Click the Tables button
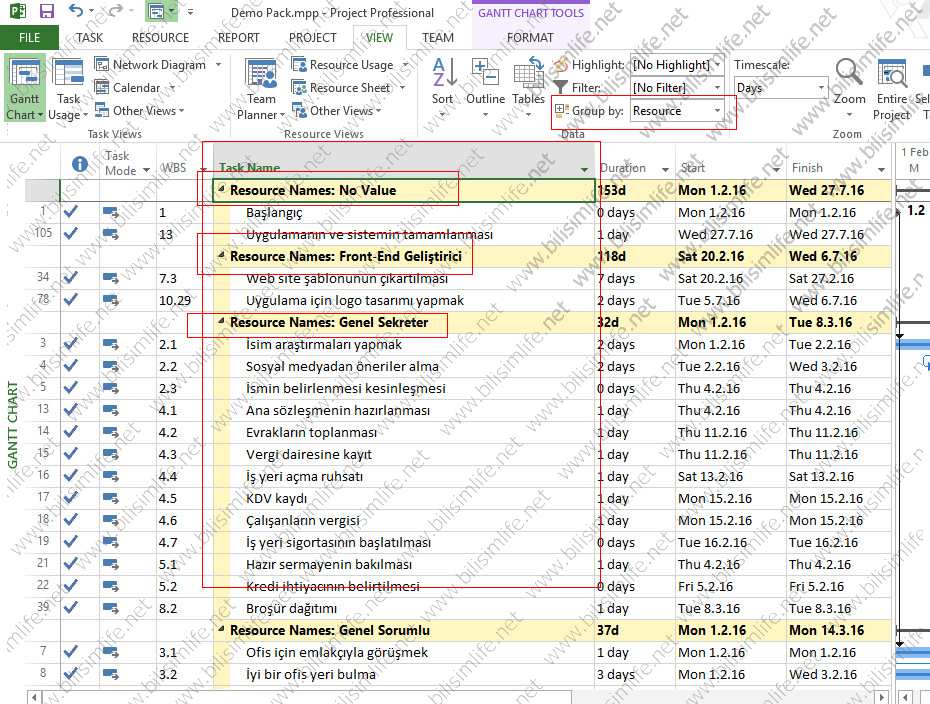930x704 pixels. [528, 88]
